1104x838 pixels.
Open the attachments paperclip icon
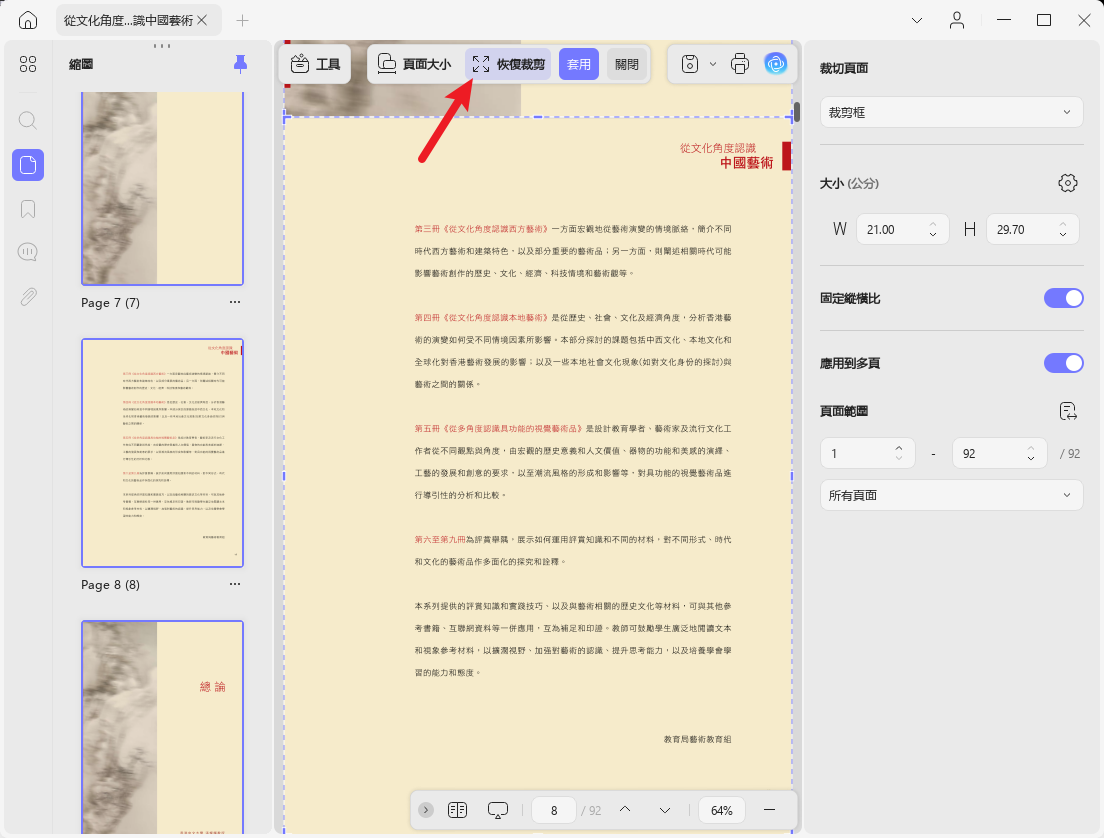pyautogui.click(x=28, y=297)
